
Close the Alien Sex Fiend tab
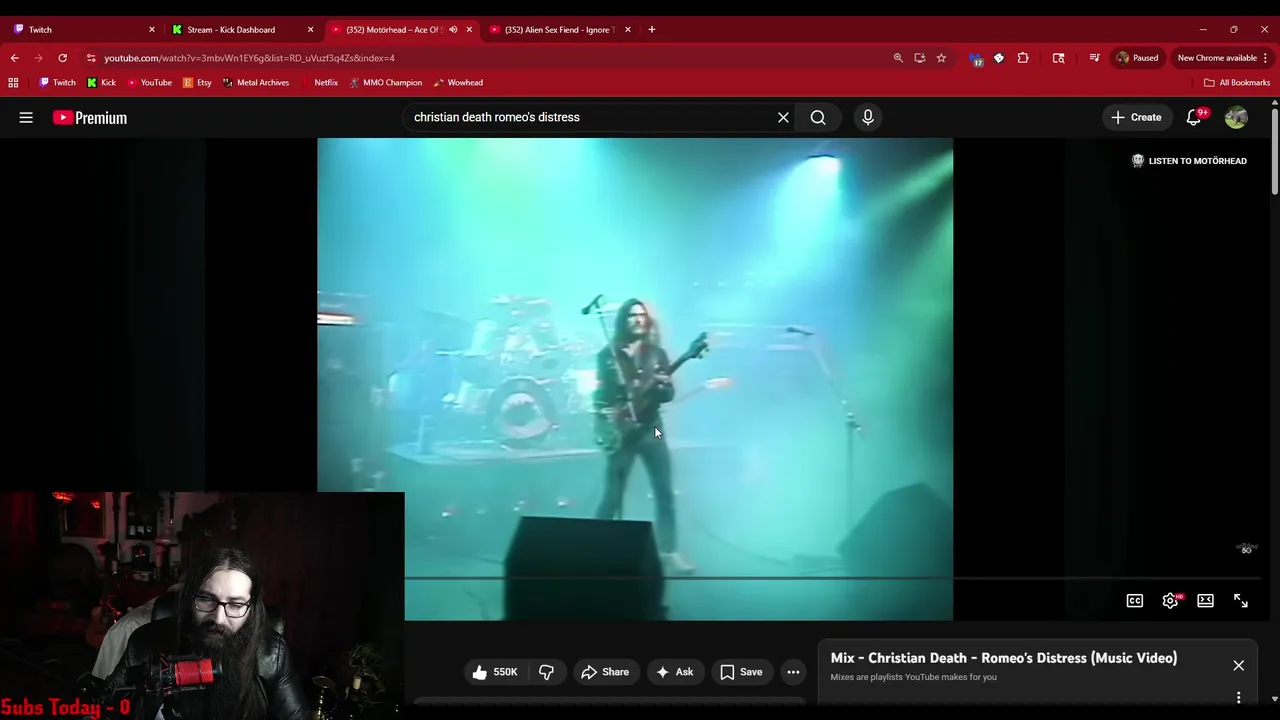tap(628, 29)
